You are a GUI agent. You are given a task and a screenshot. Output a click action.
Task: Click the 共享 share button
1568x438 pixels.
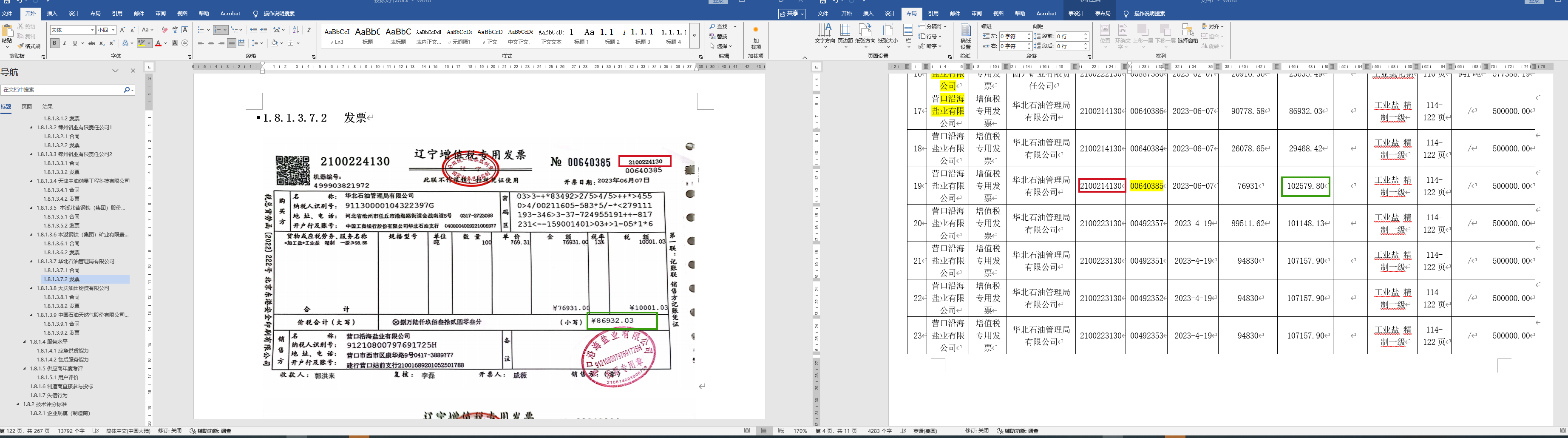[791, 14]
